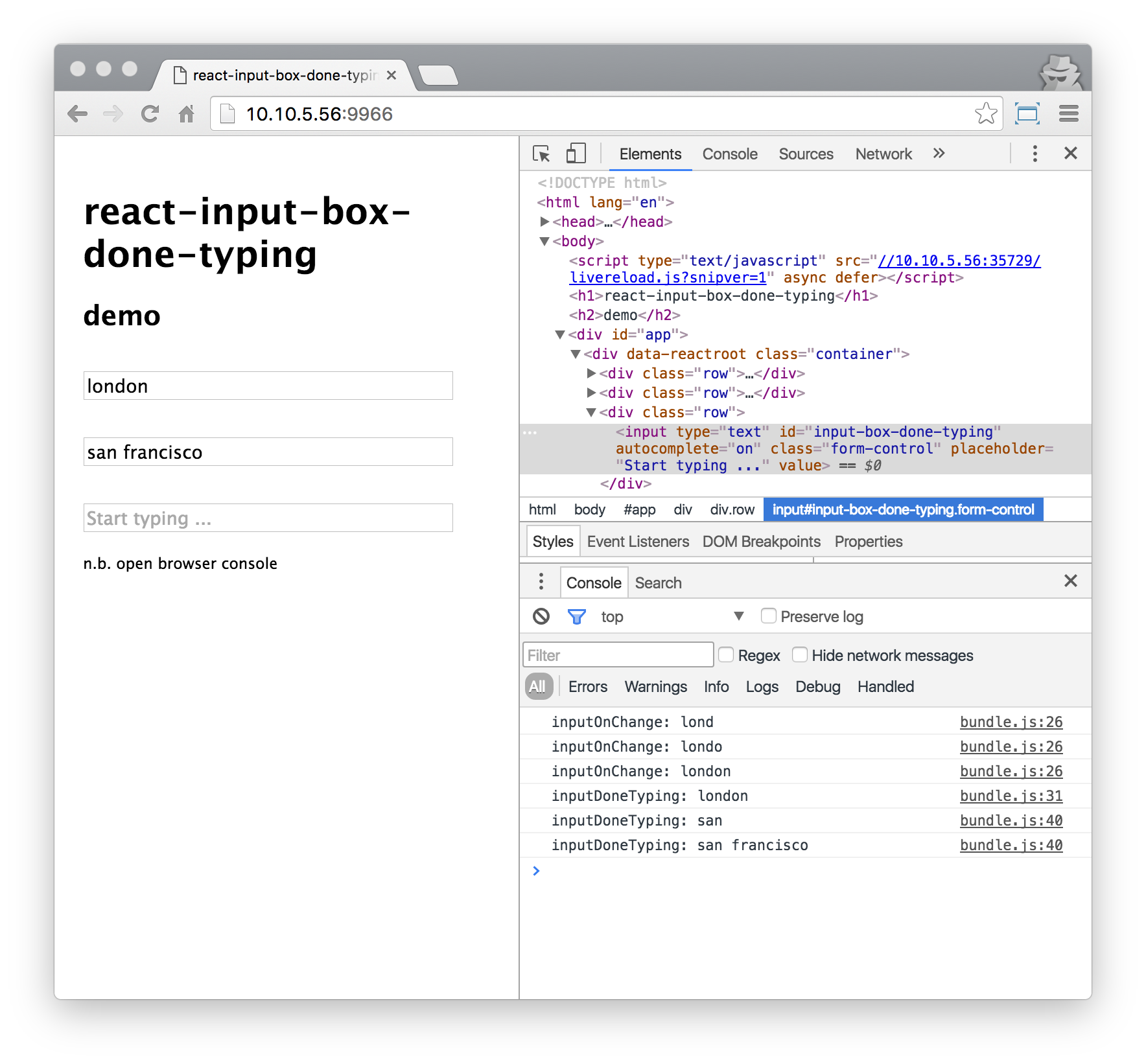
Task: Clear the console log icon
Action: (x=541, y=616)
